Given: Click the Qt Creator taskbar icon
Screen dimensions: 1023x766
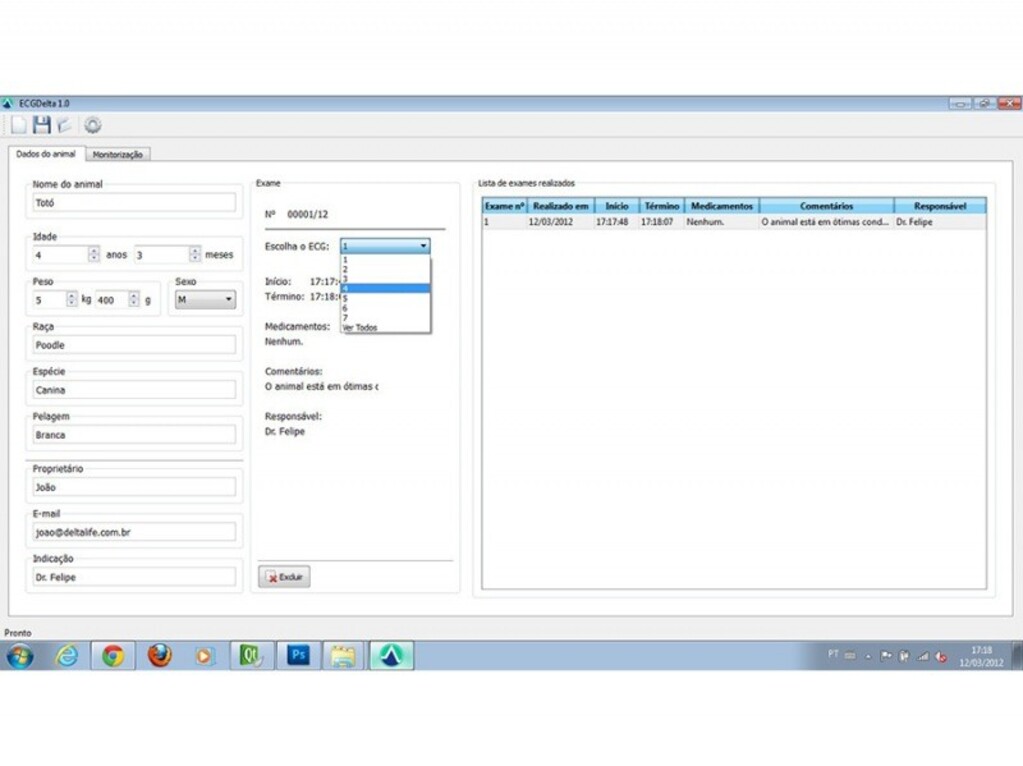Looking at the screenshot, I should [x=252, y=656].
